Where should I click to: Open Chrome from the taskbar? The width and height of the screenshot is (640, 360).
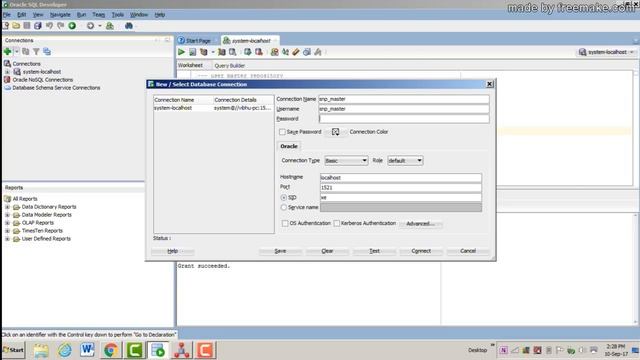pos(111,350)
